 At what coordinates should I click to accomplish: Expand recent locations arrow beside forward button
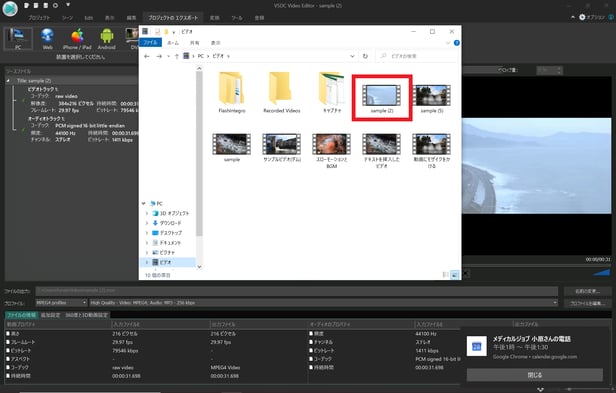pyautogui.click(x=169, y=56)
